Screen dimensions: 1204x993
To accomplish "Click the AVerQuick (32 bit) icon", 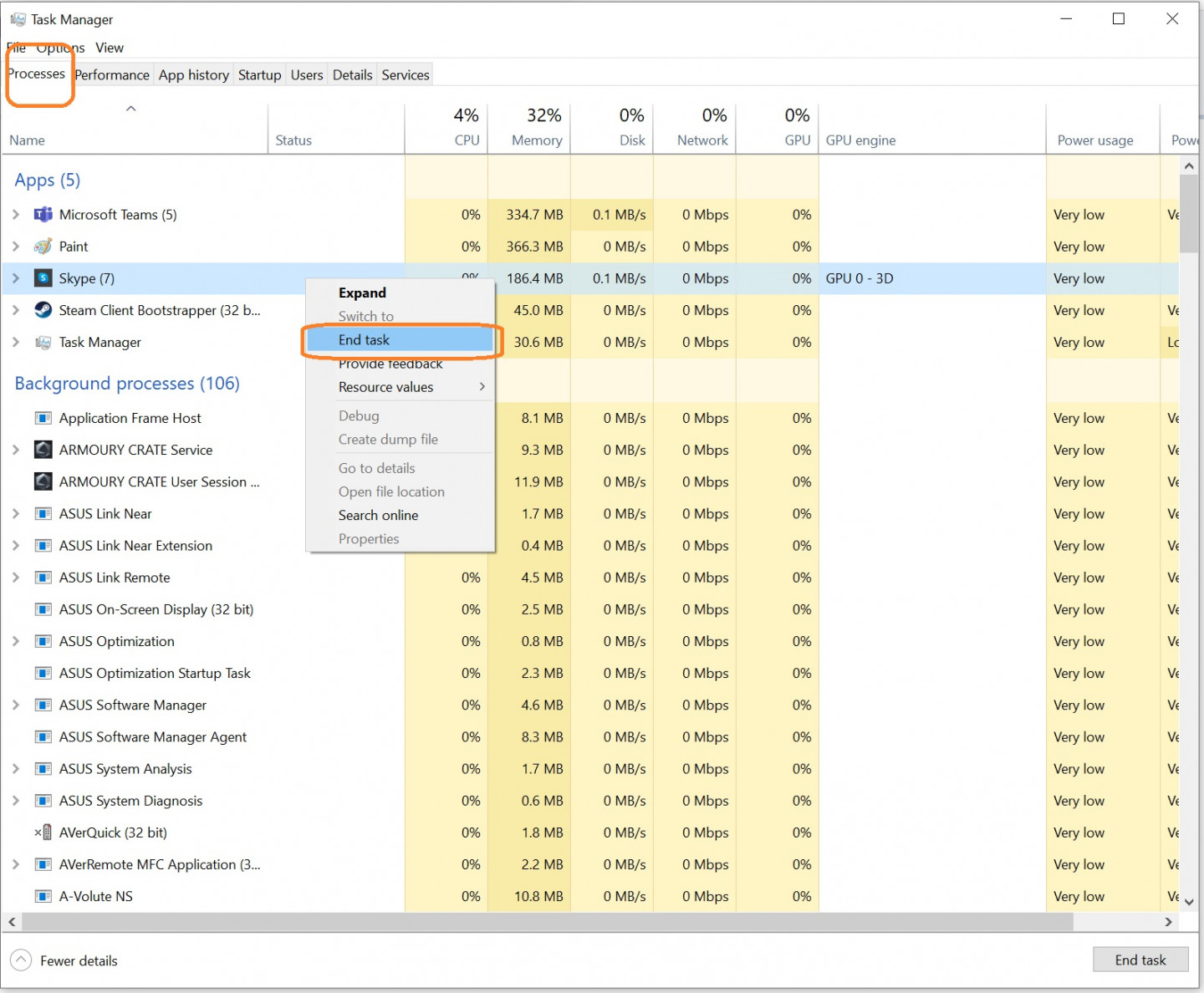I will tap(43, 833).
